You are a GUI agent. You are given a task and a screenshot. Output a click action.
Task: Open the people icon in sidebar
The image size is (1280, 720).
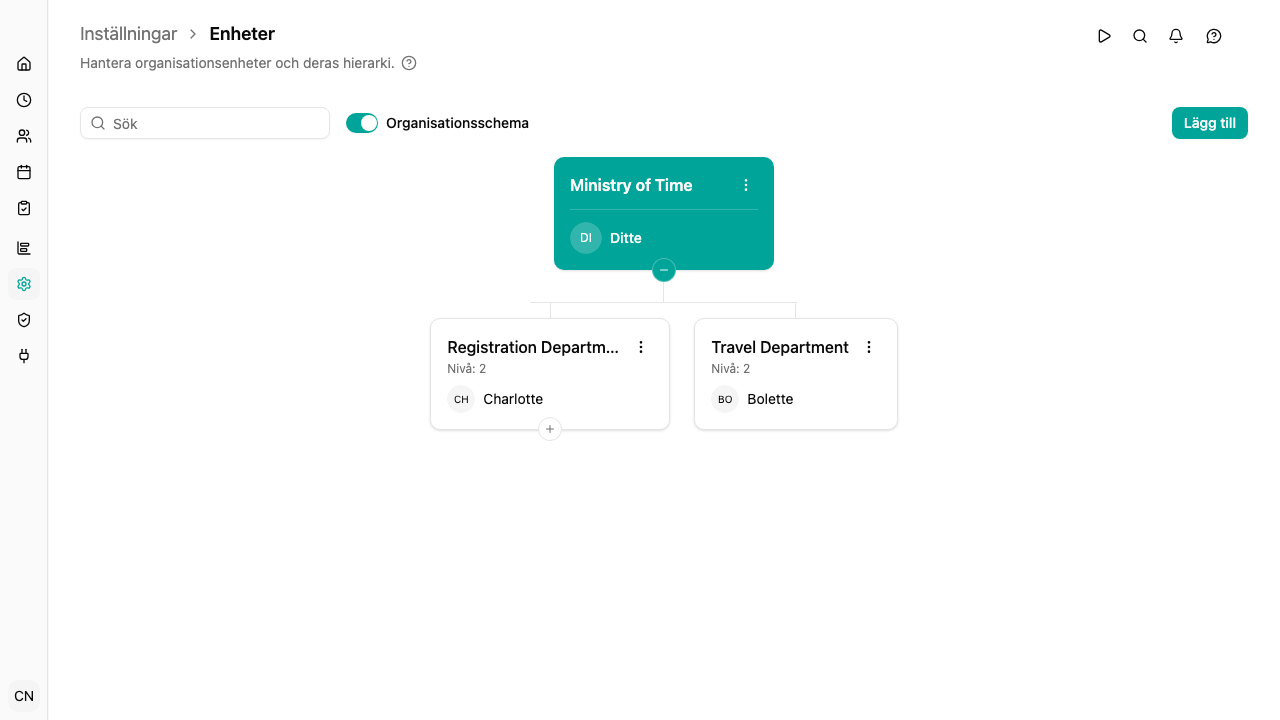point(24,136)
